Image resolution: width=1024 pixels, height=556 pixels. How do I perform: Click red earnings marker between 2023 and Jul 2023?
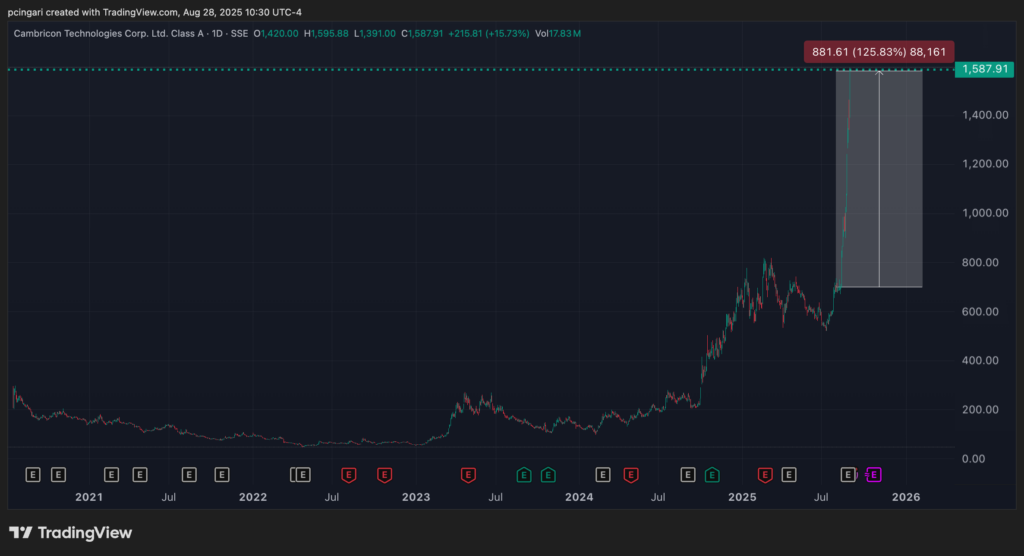click(x=468, y=475)
